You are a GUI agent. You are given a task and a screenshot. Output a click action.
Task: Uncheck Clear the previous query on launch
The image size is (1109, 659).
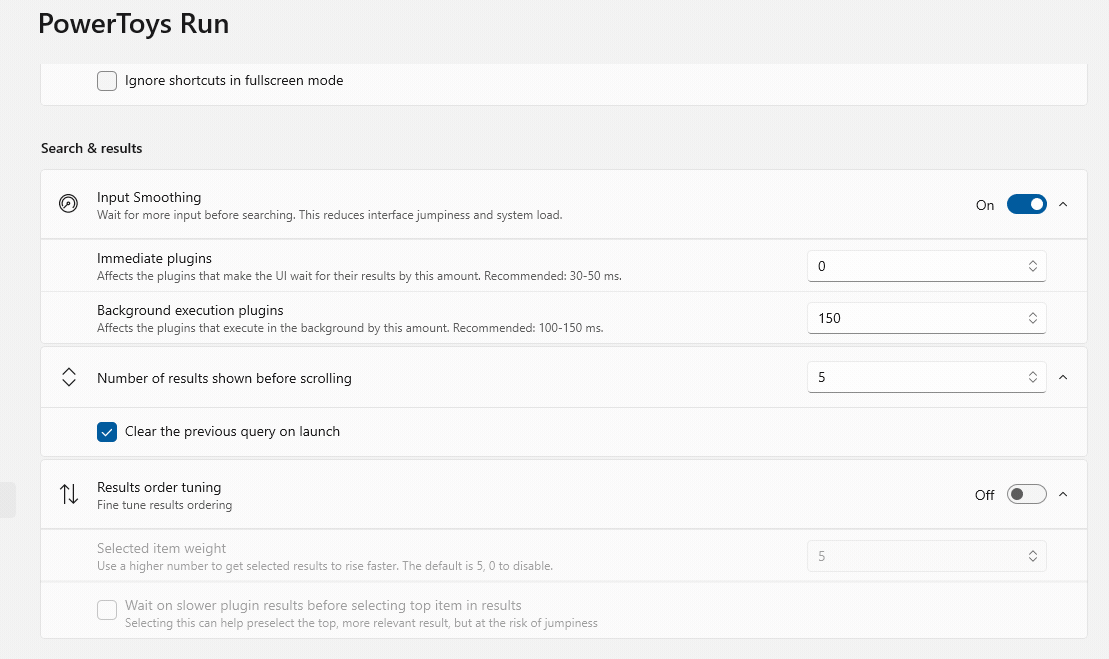[x=107, y=432]
